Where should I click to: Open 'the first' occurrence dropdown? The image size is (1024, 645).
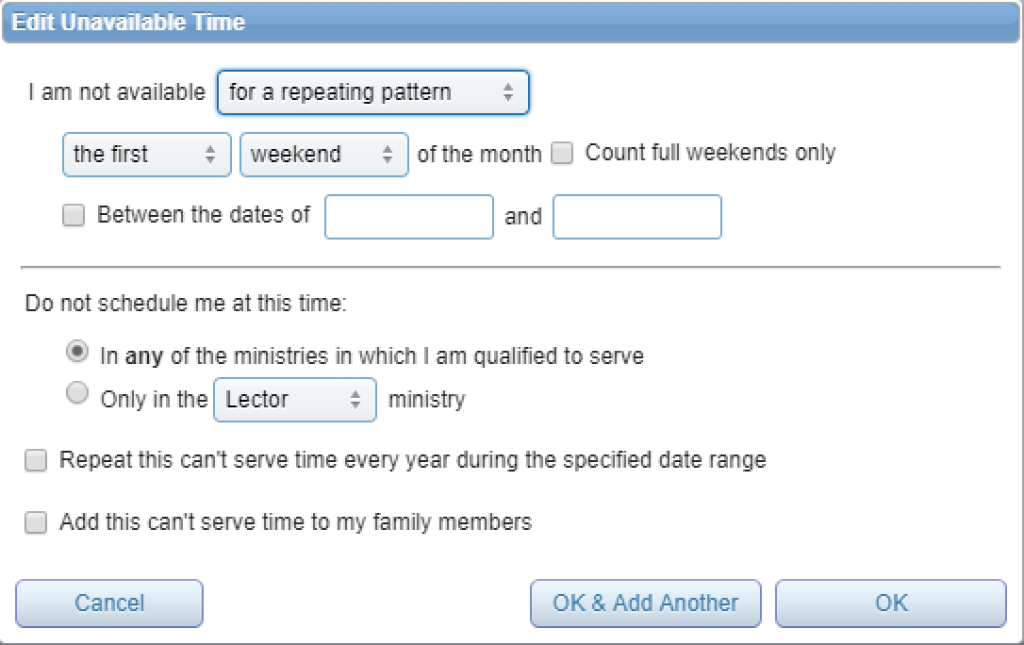147,155
